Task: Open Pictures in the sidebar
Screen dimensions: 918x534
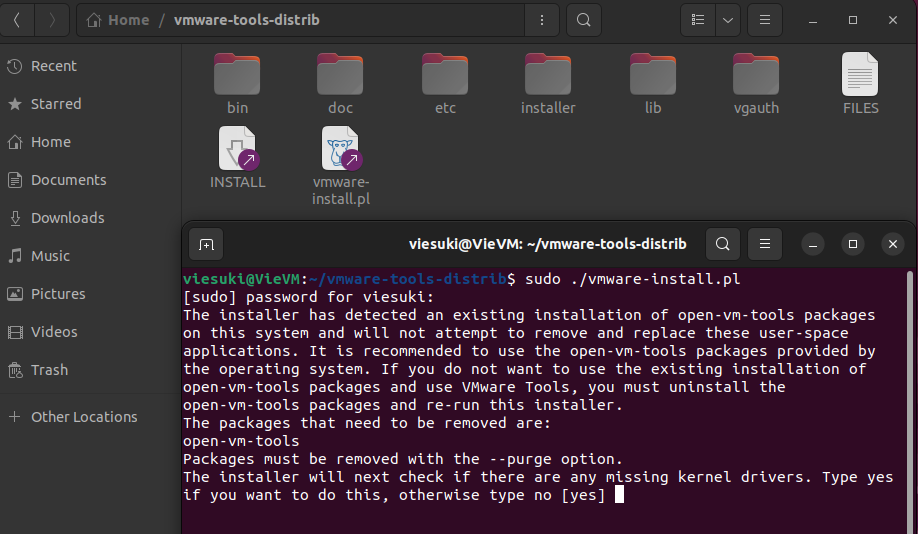Action: tap(90, 294)
